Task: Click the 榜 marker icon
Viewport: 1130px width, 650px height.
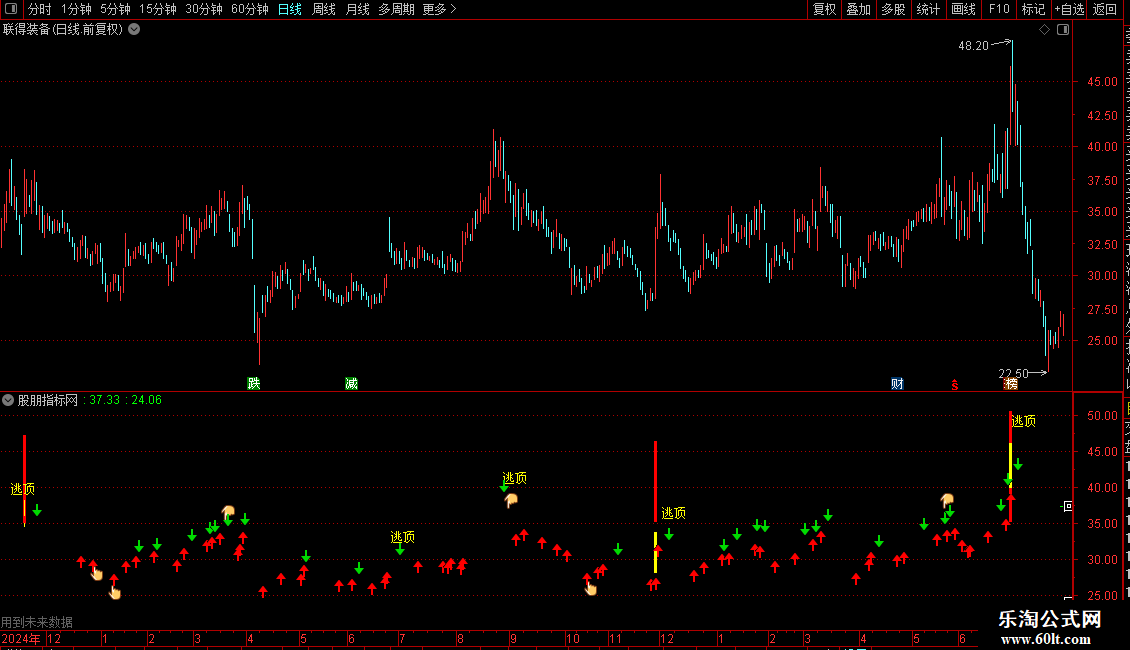Action: click(x=1011, y=383)
